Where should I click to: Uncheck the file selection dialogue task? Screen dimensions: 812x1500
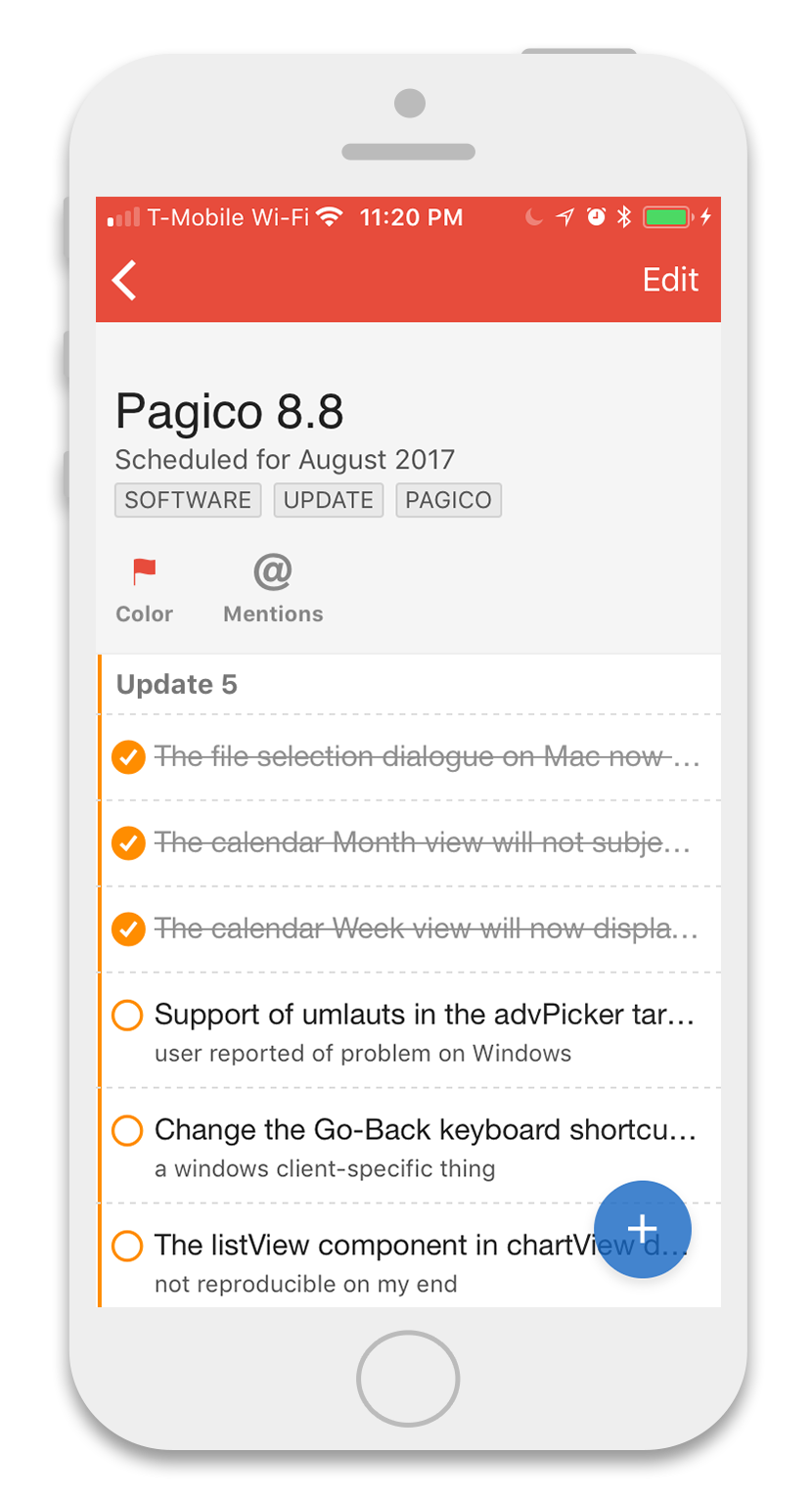coord(128,757)
